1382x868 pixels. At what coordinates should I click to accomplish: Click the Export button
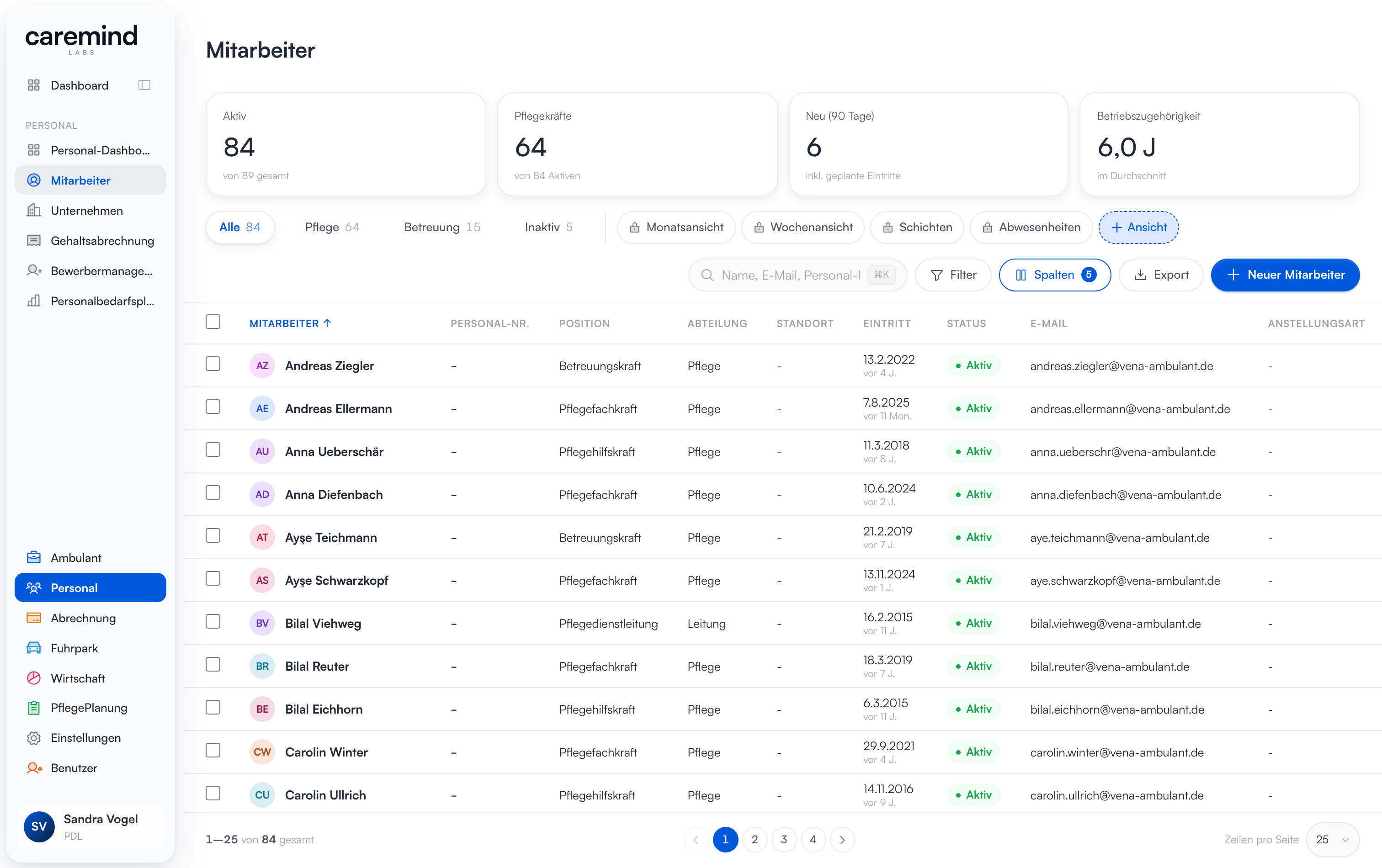tap(1162, 275)
